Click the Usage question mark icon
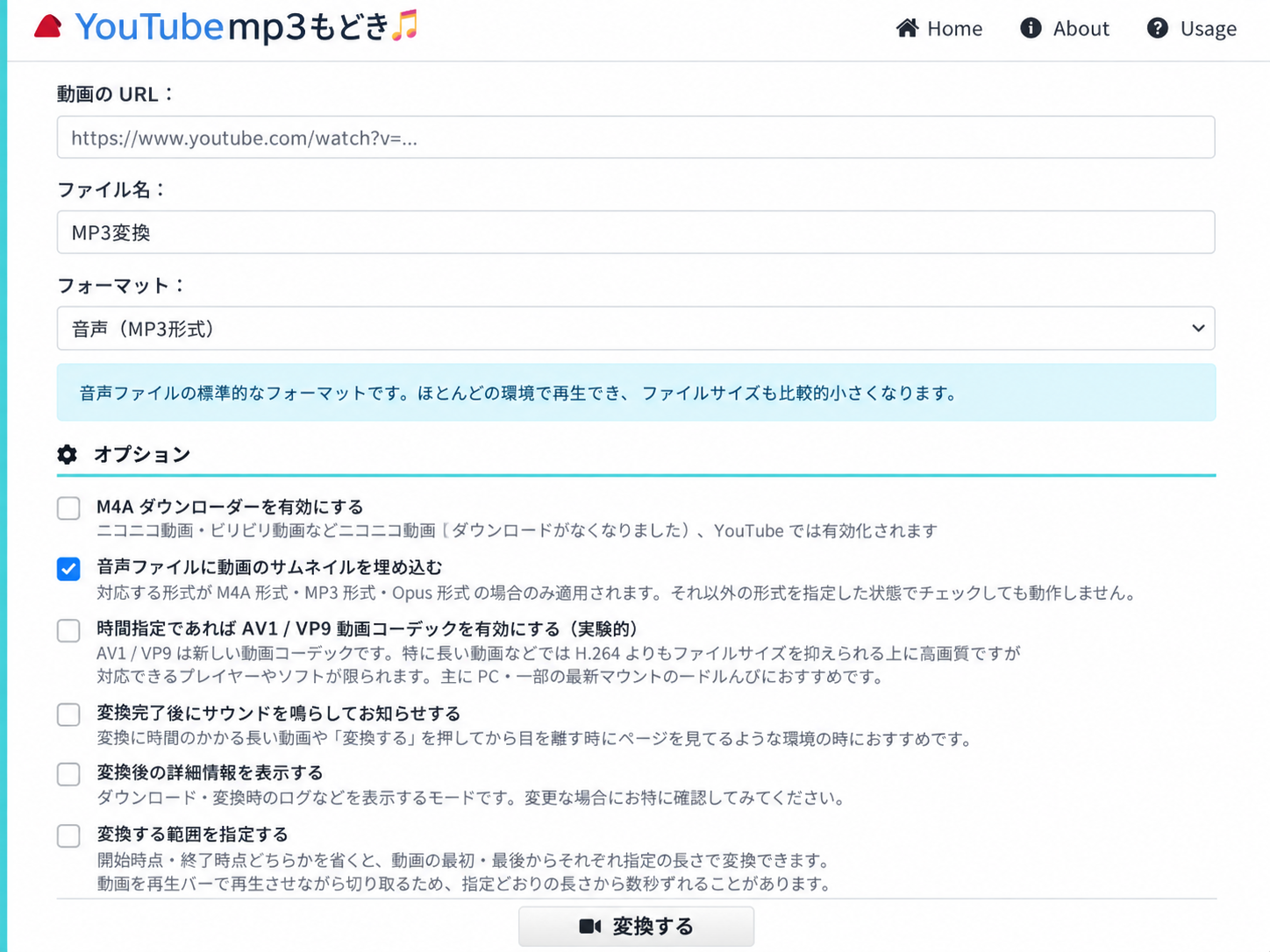1270x952 pixels. (1158, 28)
